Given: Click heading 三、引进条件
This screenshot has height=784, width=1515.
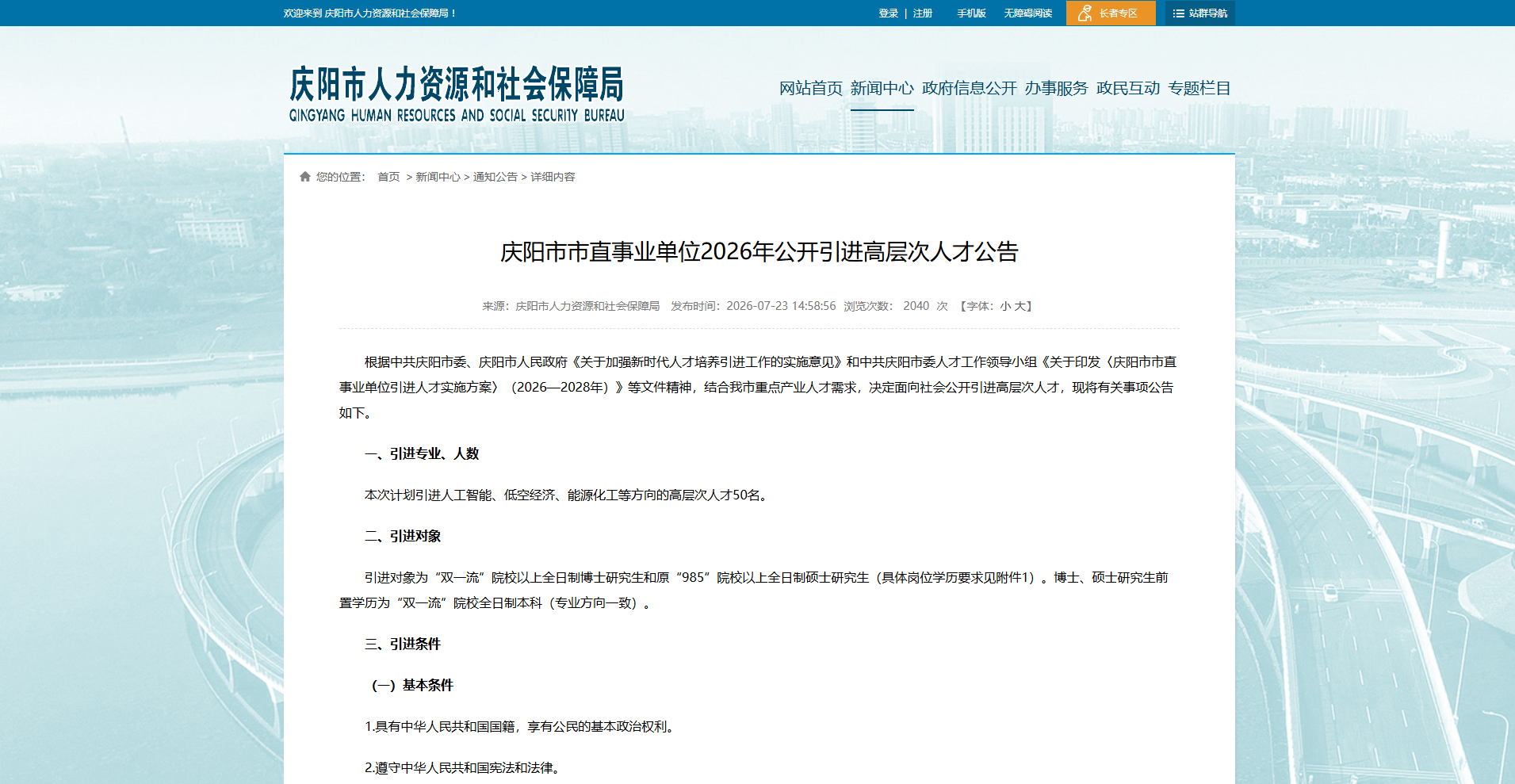Looking at the screenshot, I should point(403,644).
